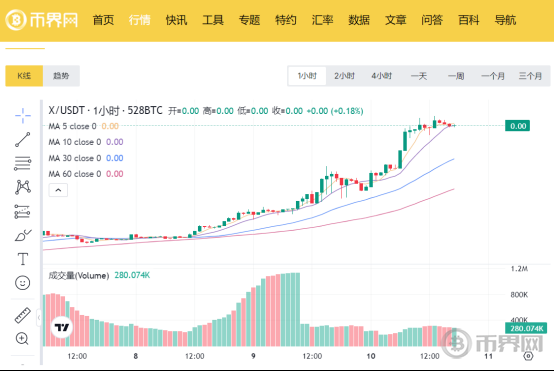Open 特约 in the top navigation
554x371 pixels.
[286, 20]
